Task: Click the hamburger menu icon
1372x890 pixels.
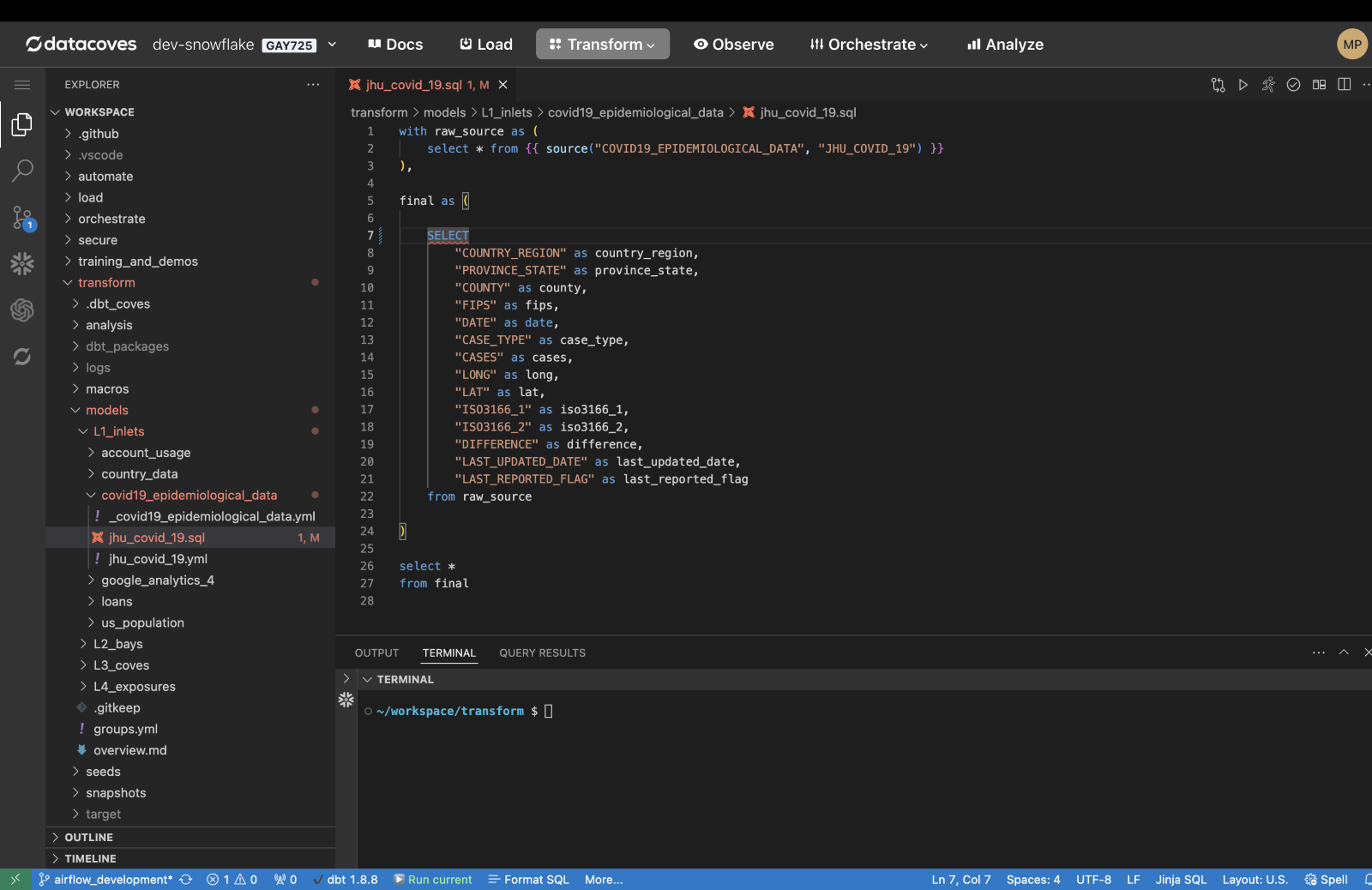Action: pyautogui.click(x=22, y=85)
